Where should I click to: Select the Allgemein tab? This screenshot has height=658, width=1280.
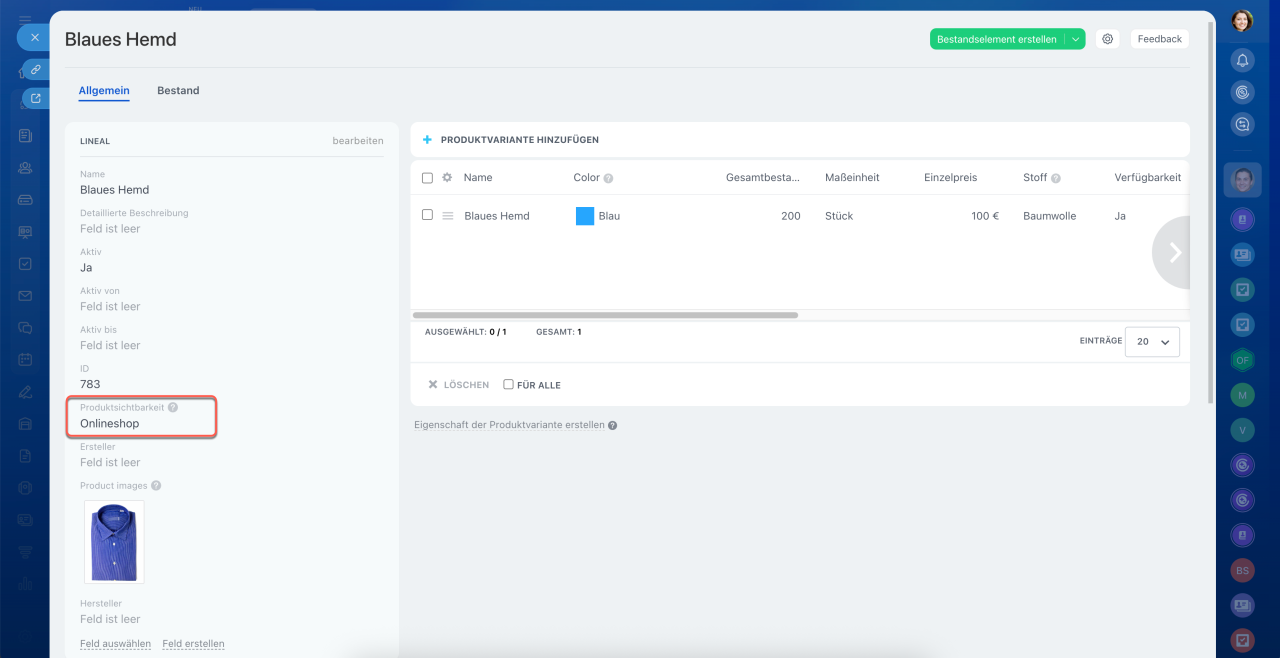(x=104, y=91)
